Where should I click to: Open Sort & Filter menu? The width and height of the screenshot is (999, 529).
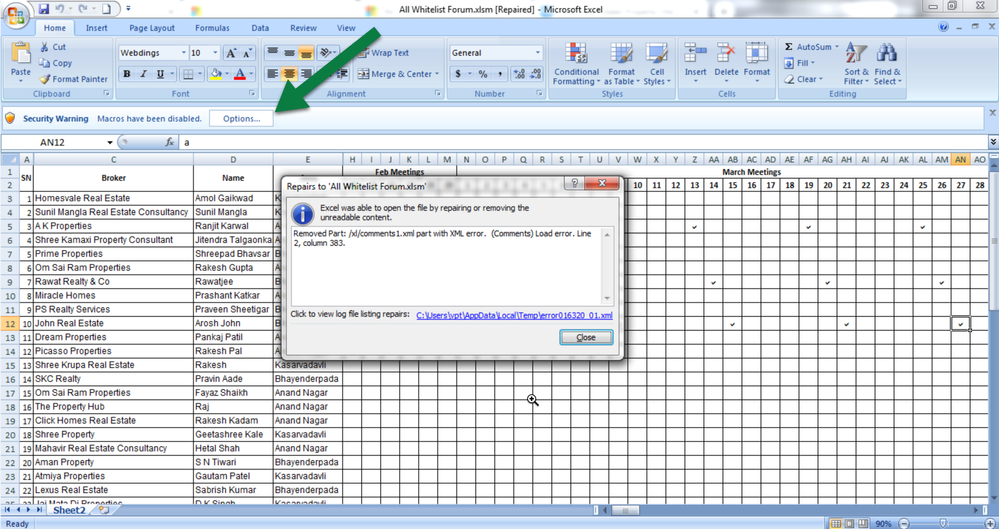tap(856, 64)
